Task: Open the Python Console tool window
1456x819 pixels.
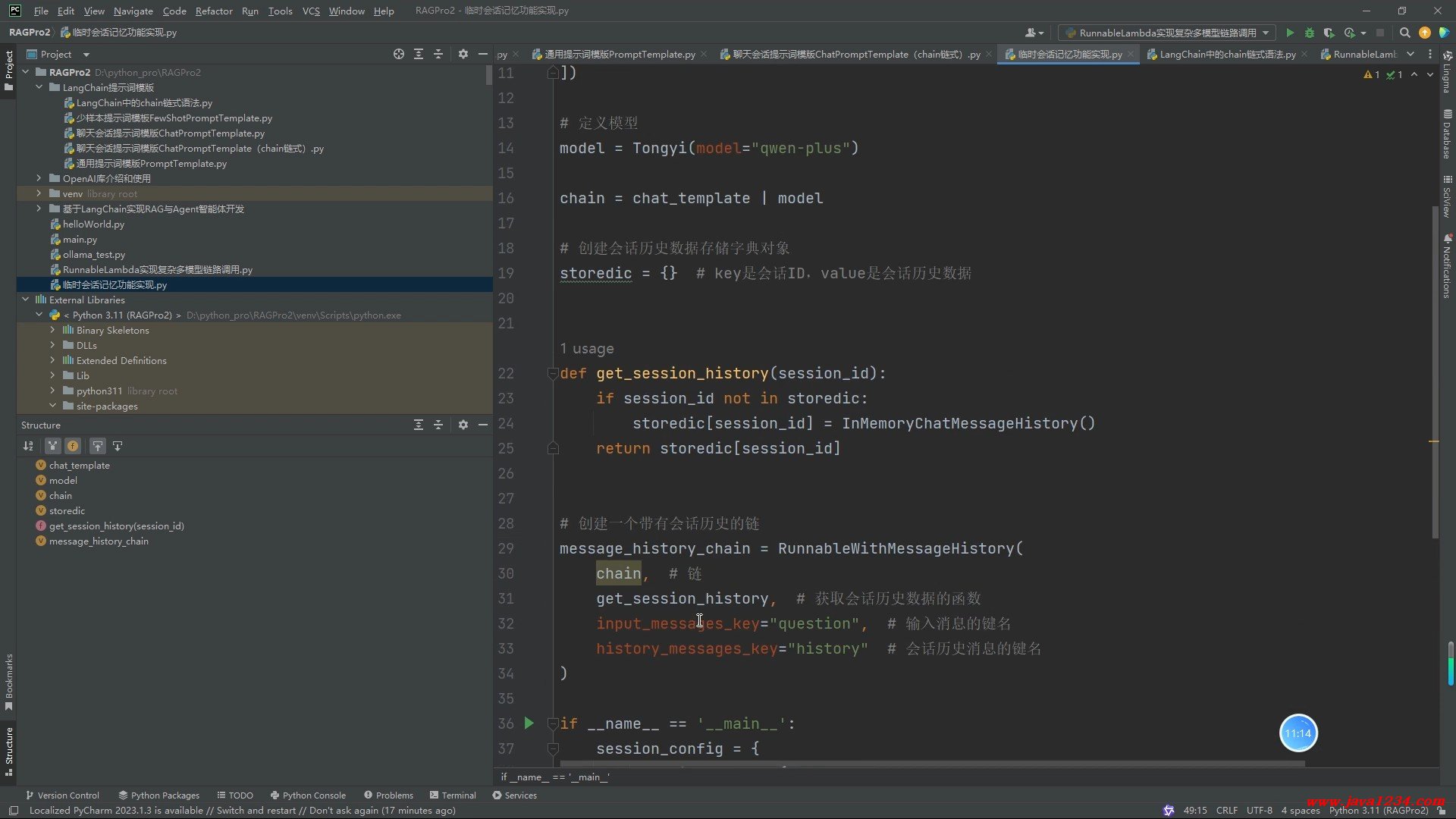Action: tap(308, 795)
